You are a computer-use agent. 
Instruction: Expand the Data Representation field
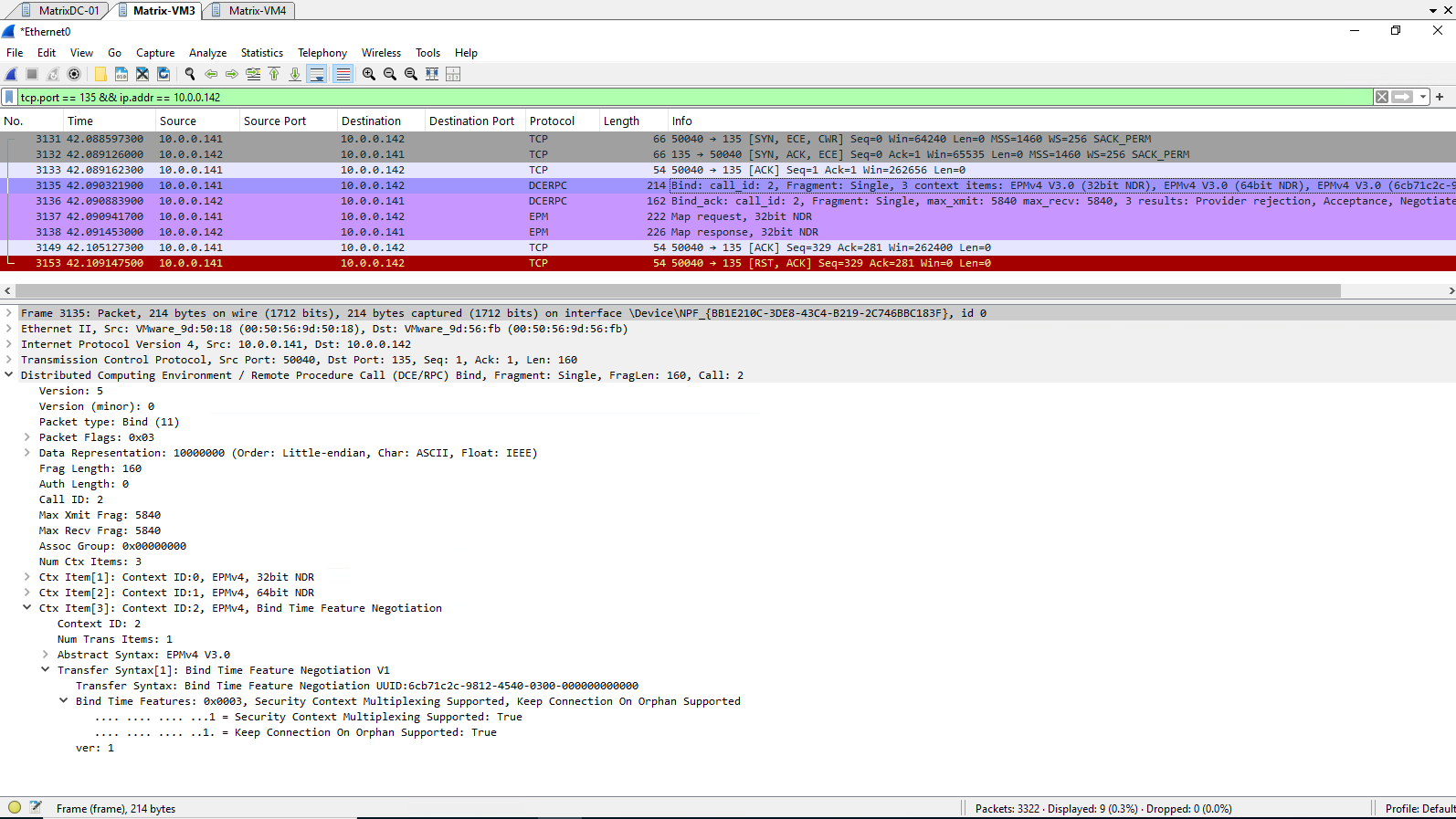click(27, 453)
